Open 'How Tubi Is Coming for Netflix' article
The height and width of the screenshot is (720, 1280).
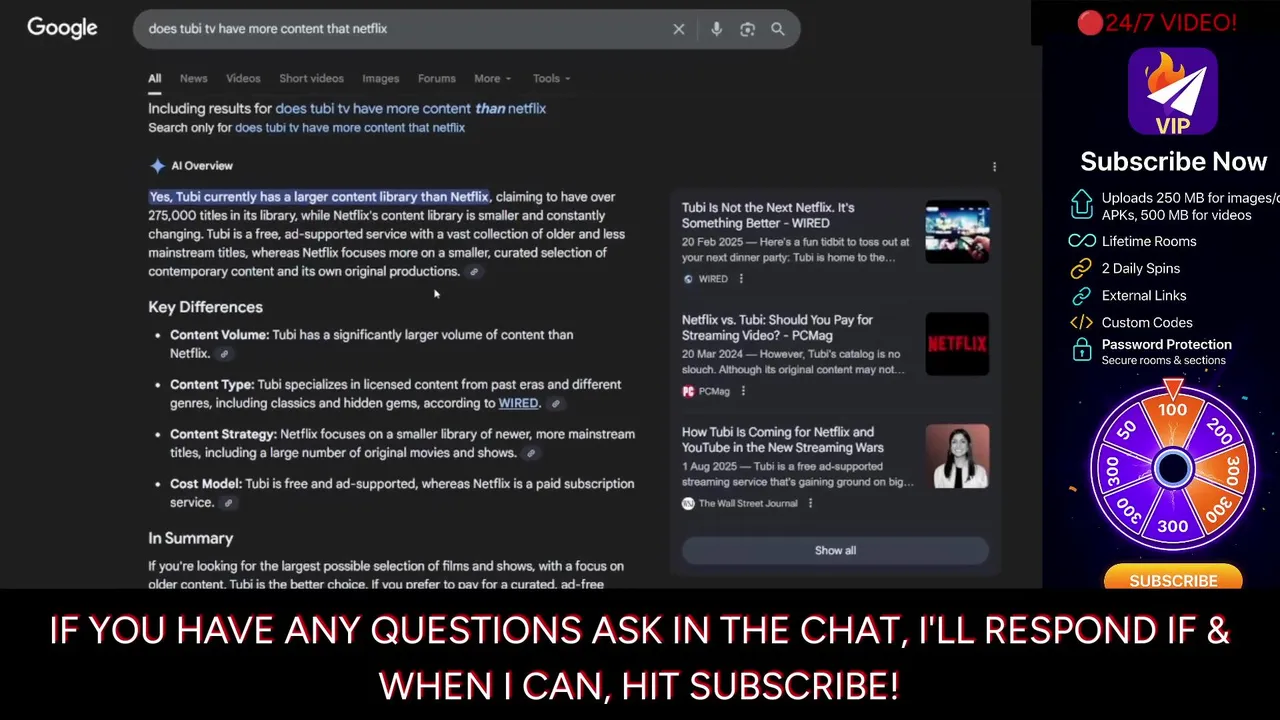click(x=782, y=439)
